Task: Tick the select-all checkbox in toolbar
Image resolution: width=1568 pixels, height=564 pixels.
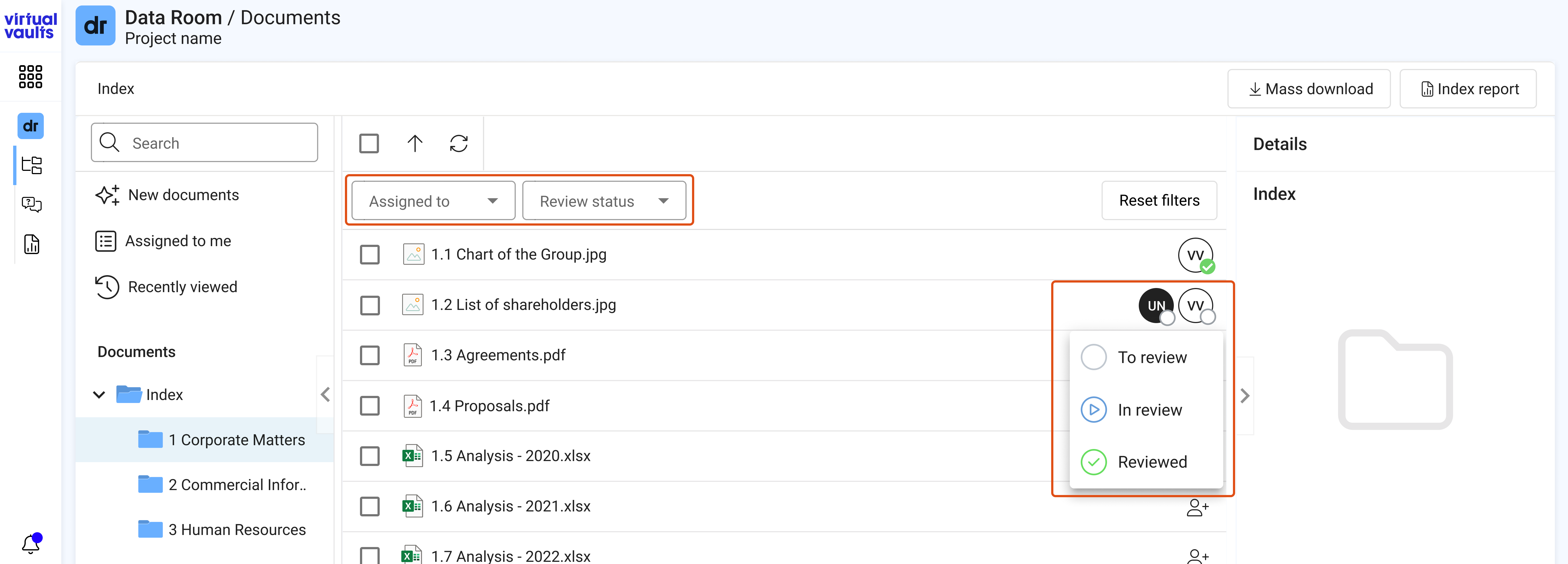Action: pyautogui.click(x=369, y=144)
